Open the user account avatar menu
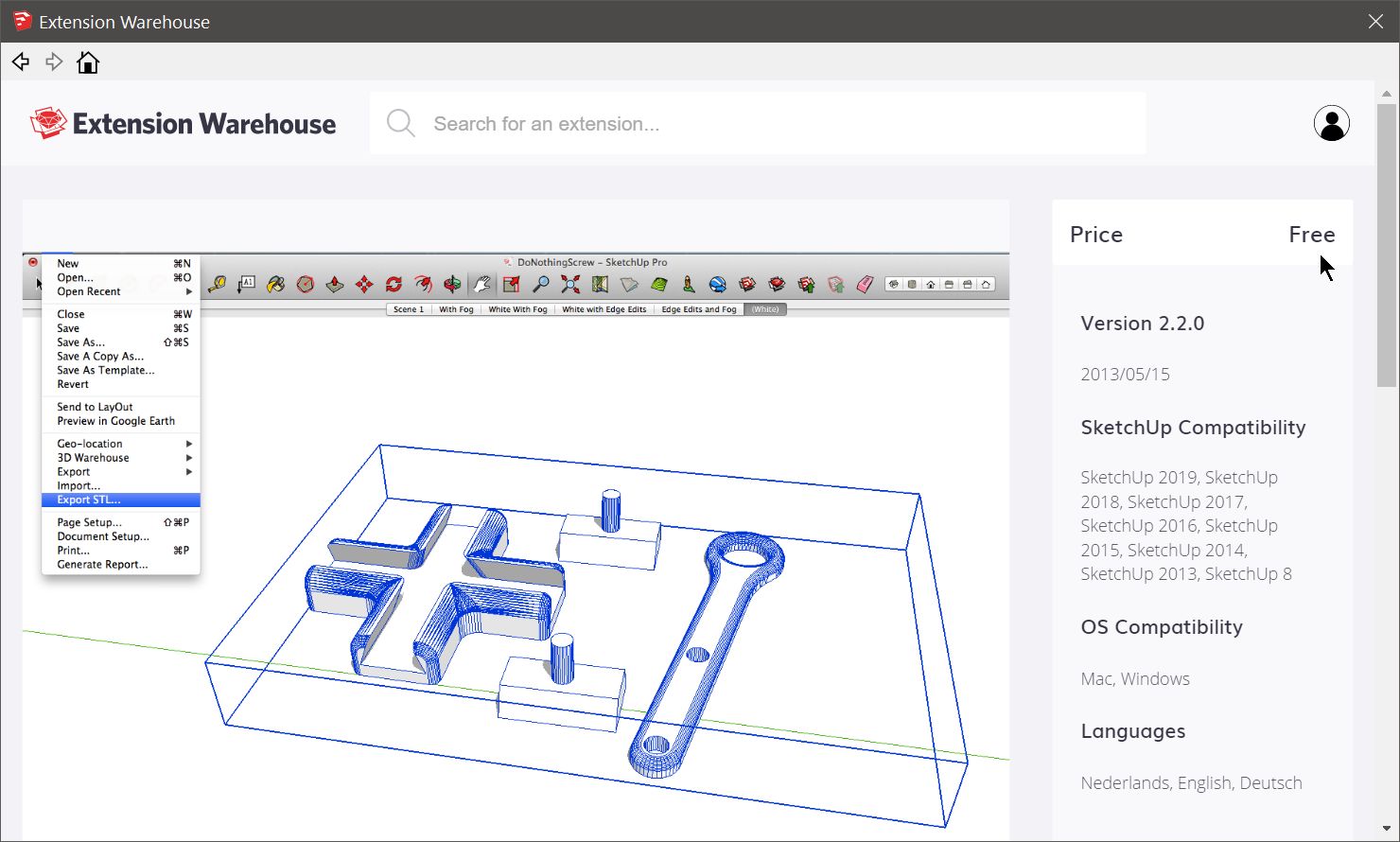 pyautogui.click(x=1331, y=123)
